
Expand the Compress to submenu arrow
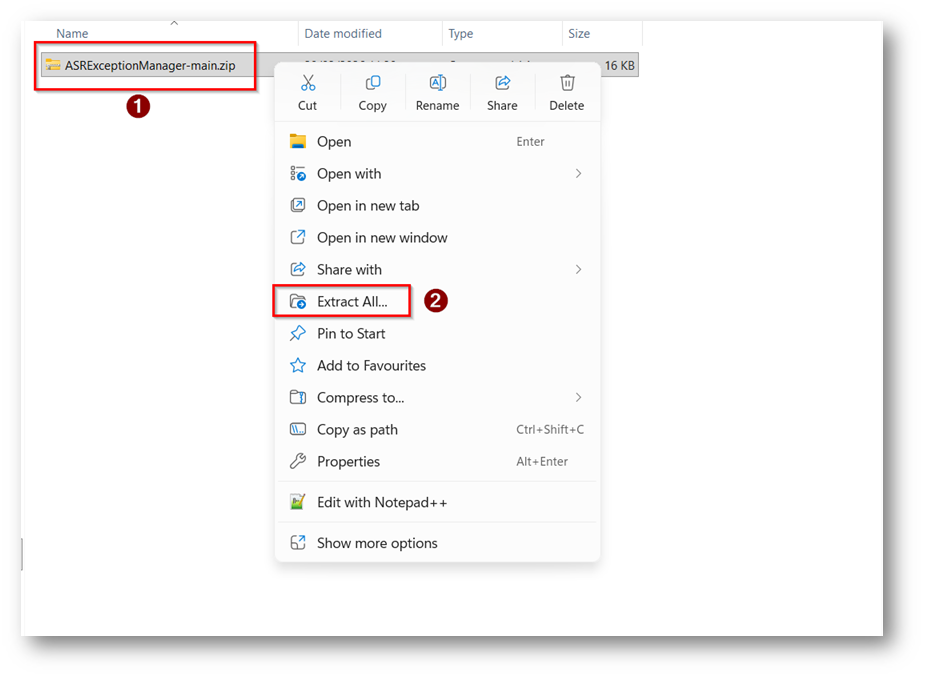578,398
